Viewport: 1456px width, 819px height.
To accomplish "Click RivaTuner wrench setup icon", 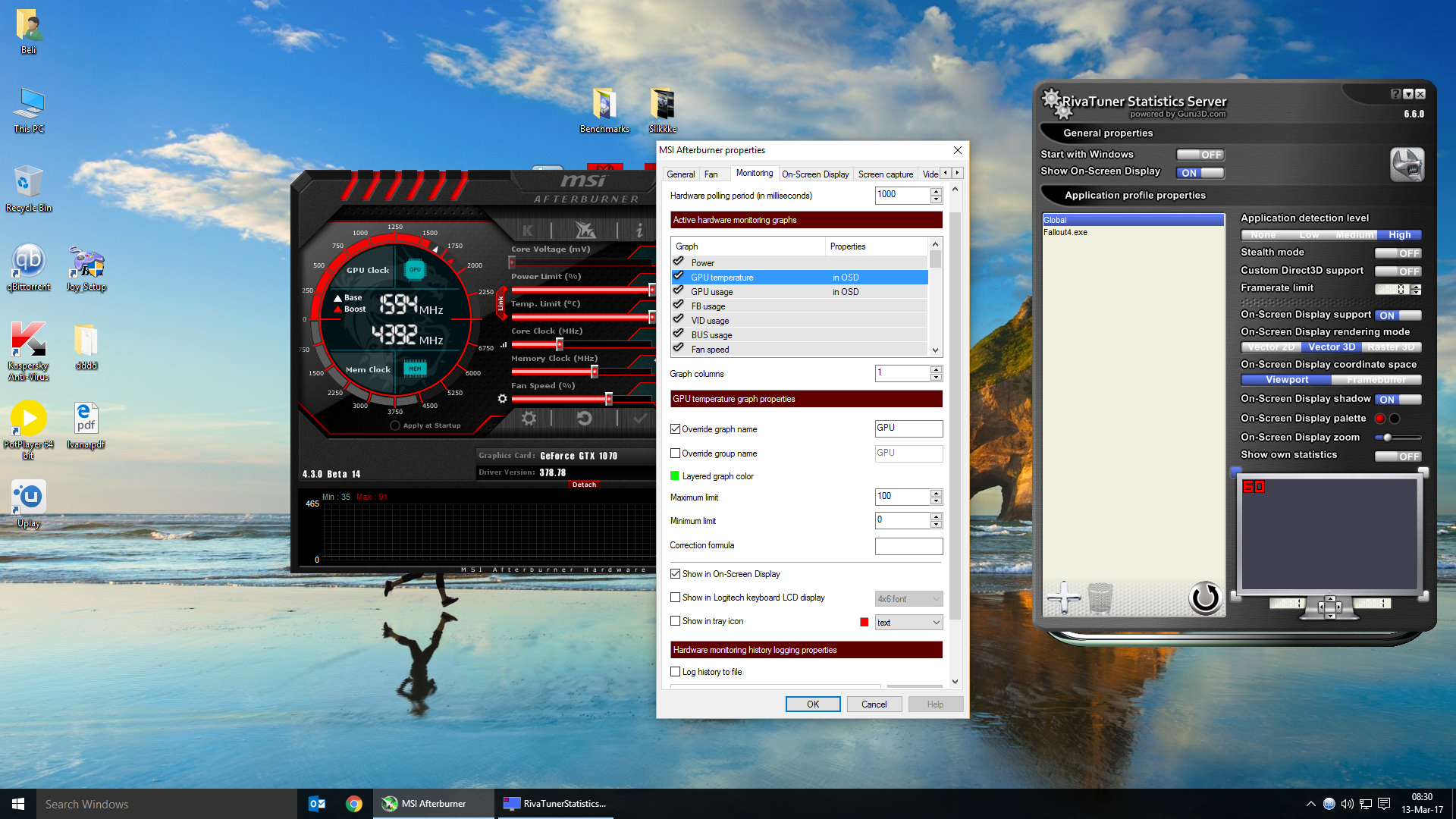I will [1407, 165].
